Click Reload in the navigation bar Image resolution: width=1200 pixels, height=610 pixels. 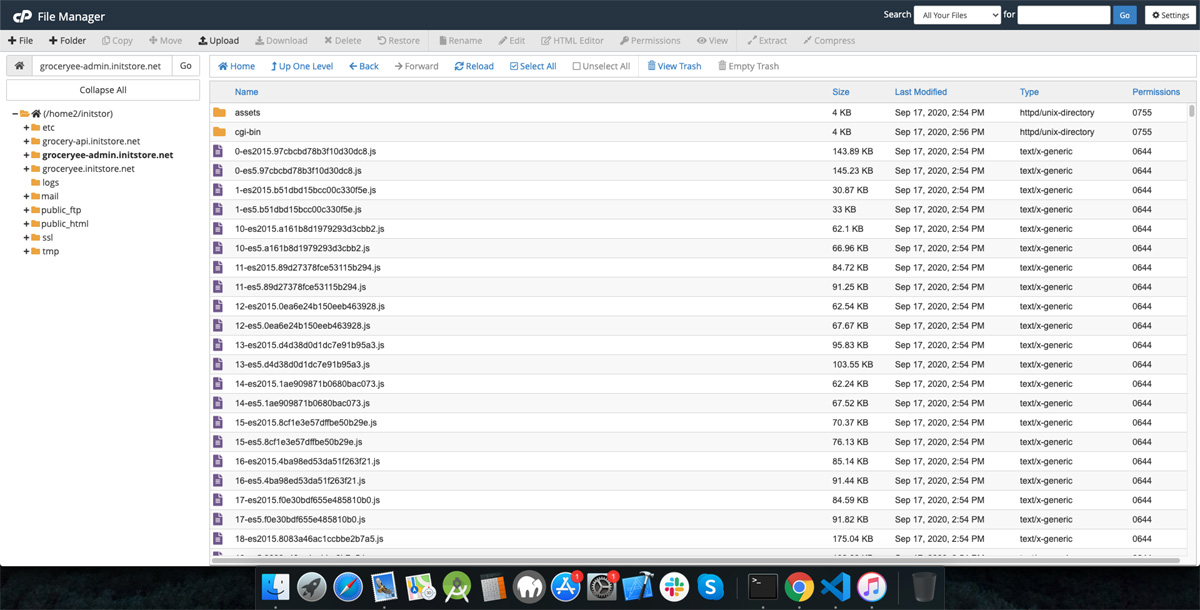pyautogui.click(x=474, y=66)
